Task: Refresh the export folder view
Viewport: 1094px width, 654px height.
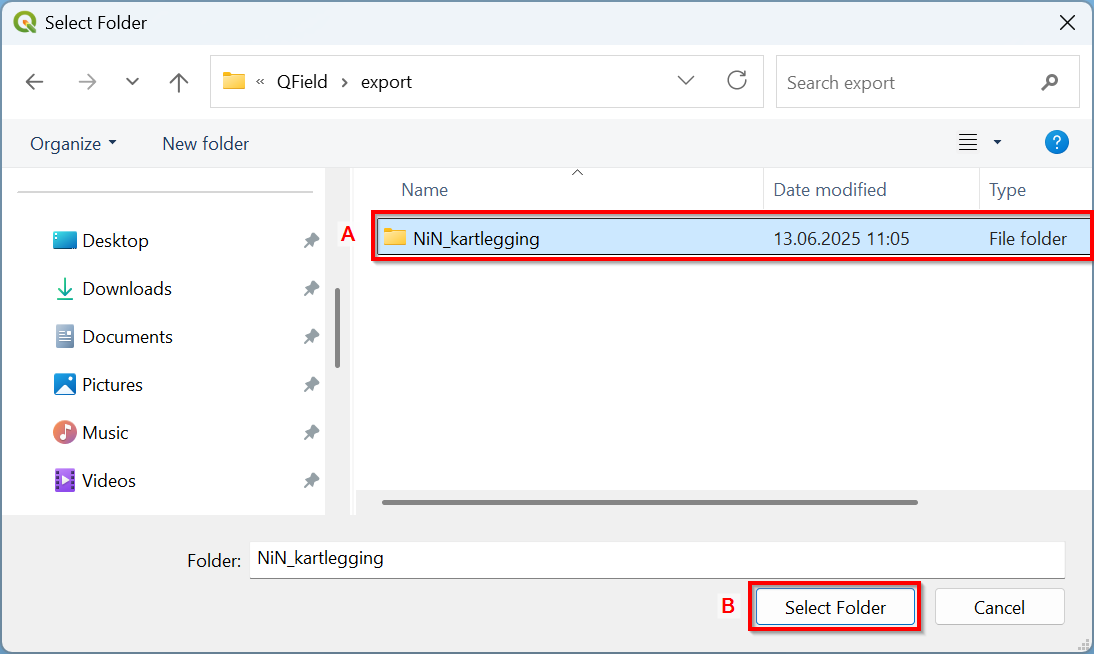Action: point(737,81)
